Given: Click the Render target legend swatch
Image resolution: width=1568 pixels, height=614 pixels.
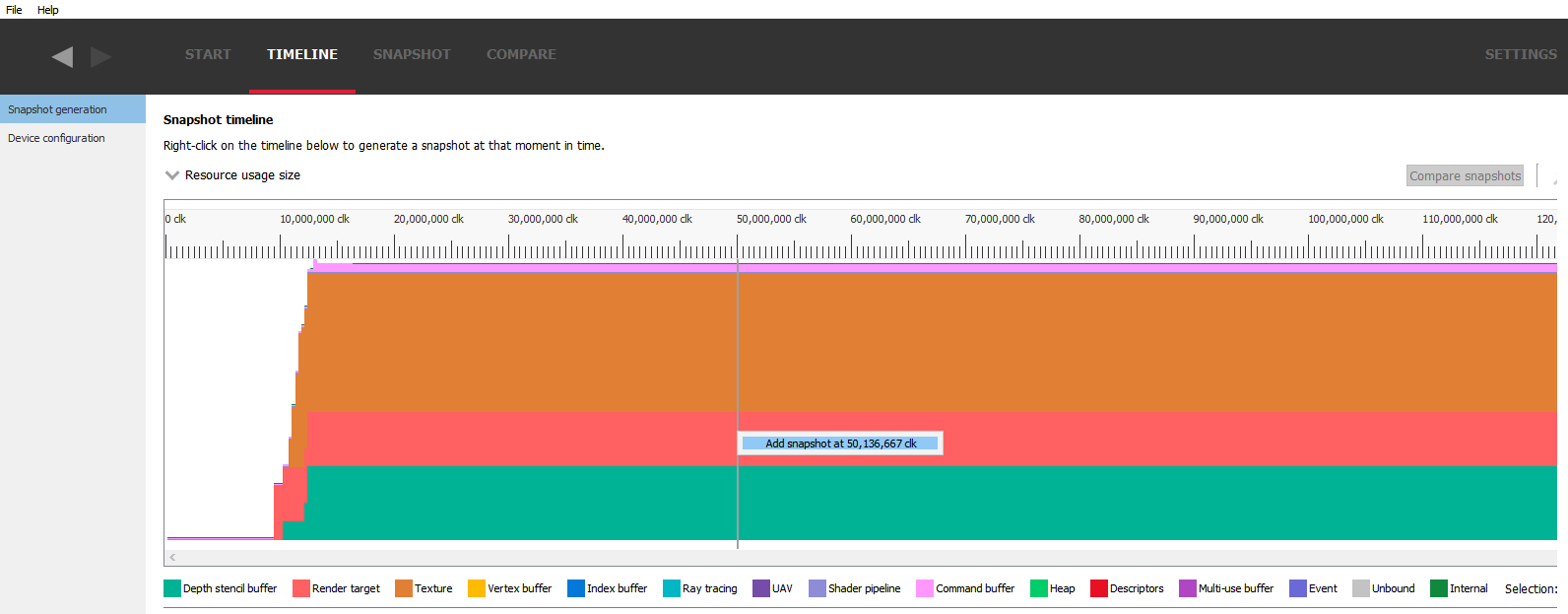Looking at the screenshot, I should [301, 588].
